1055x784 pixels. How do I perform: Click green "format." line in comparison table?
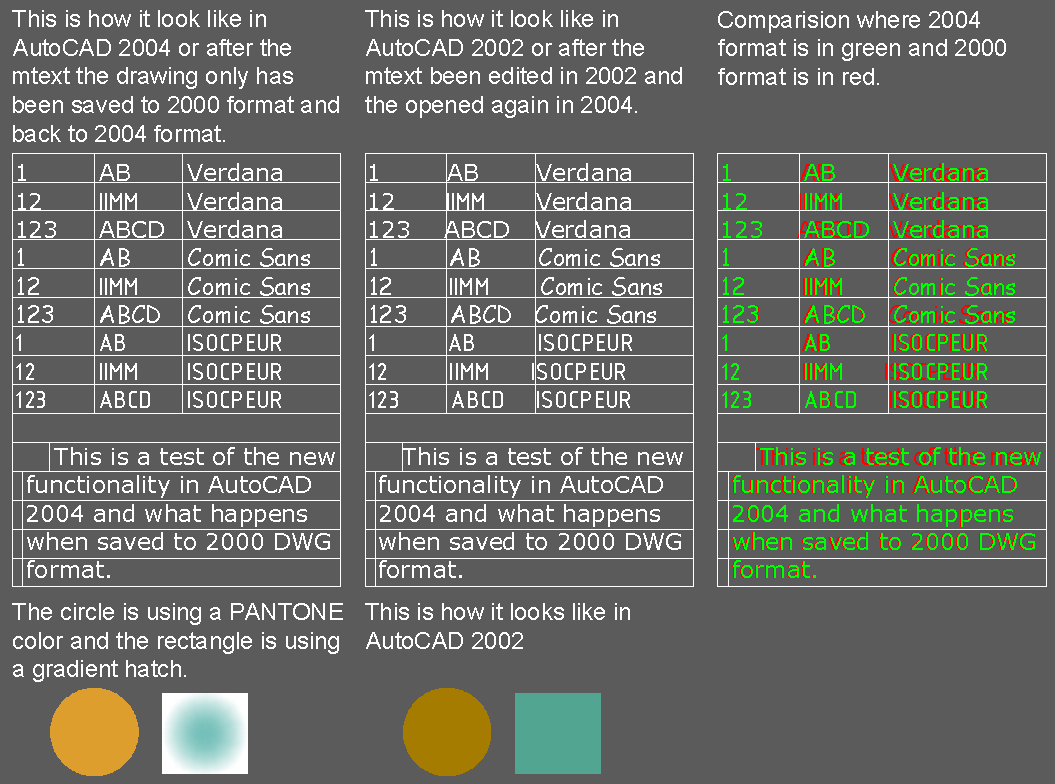(x=774, y=570)
